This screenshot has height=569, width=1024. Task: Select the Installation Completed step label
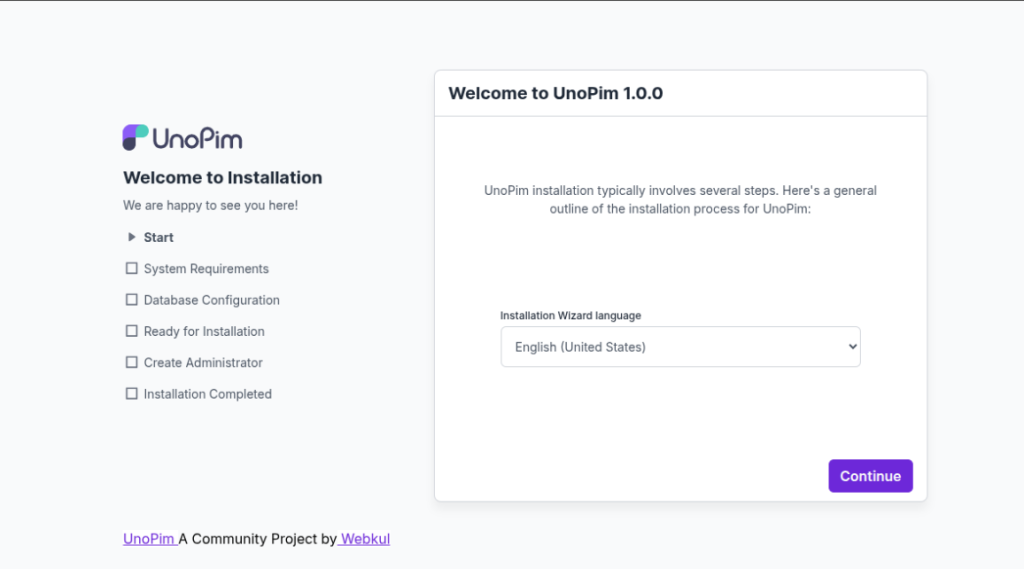click(207, 394)
